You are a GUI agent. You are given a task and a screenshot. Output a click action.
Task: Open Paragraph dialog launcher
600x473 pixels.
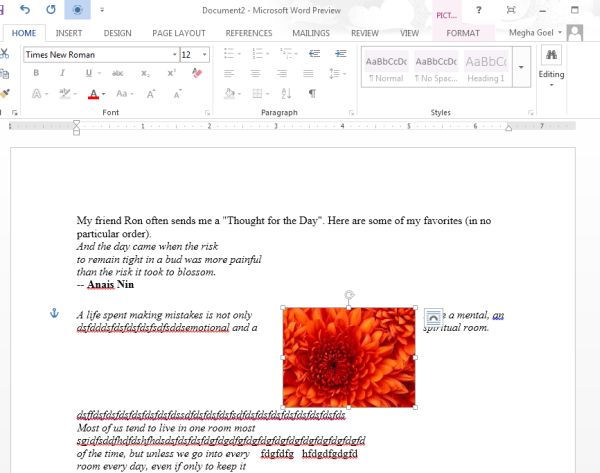pyautogui.click(x=351, y=113)
